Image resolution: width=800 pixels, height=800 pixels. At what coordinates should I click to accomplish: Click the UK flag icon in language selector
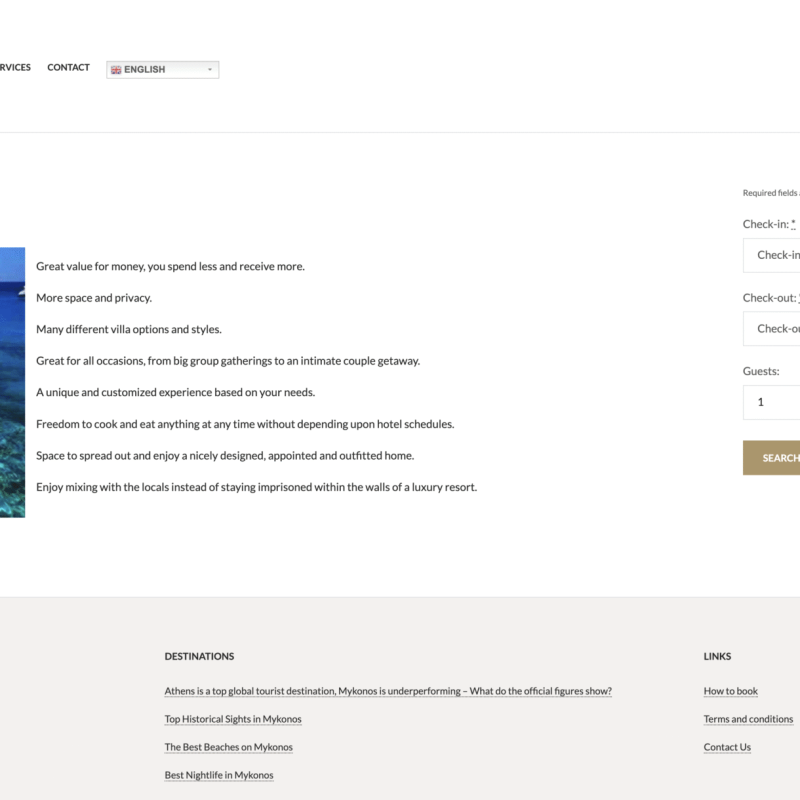tap(116, 70)
